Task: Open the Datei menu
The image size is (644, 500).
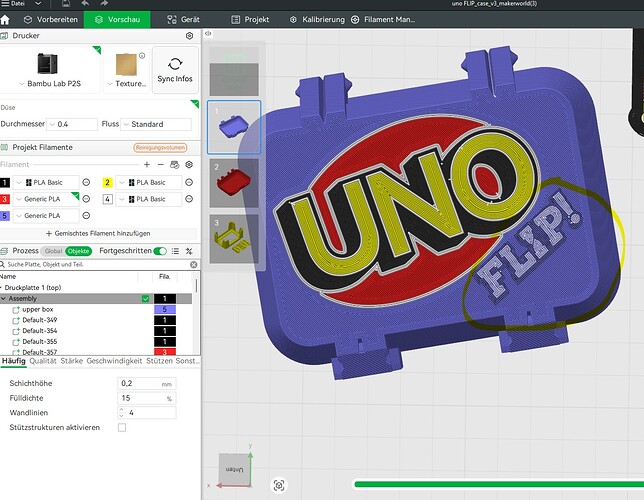Action: coord(17,3)
